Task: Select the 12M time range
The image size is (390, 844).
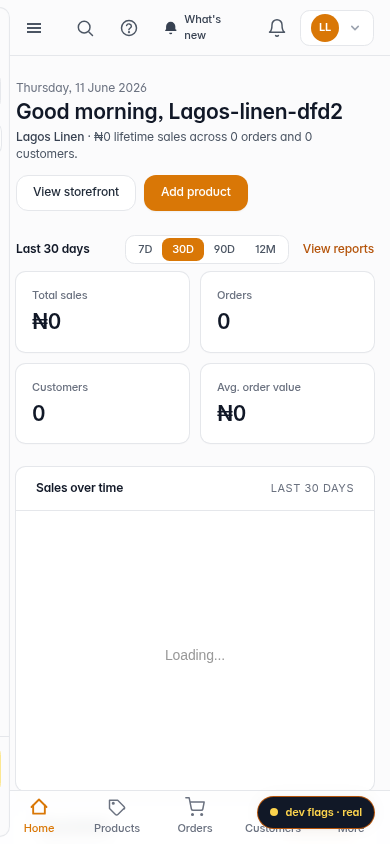Action: tap(265, 249)
